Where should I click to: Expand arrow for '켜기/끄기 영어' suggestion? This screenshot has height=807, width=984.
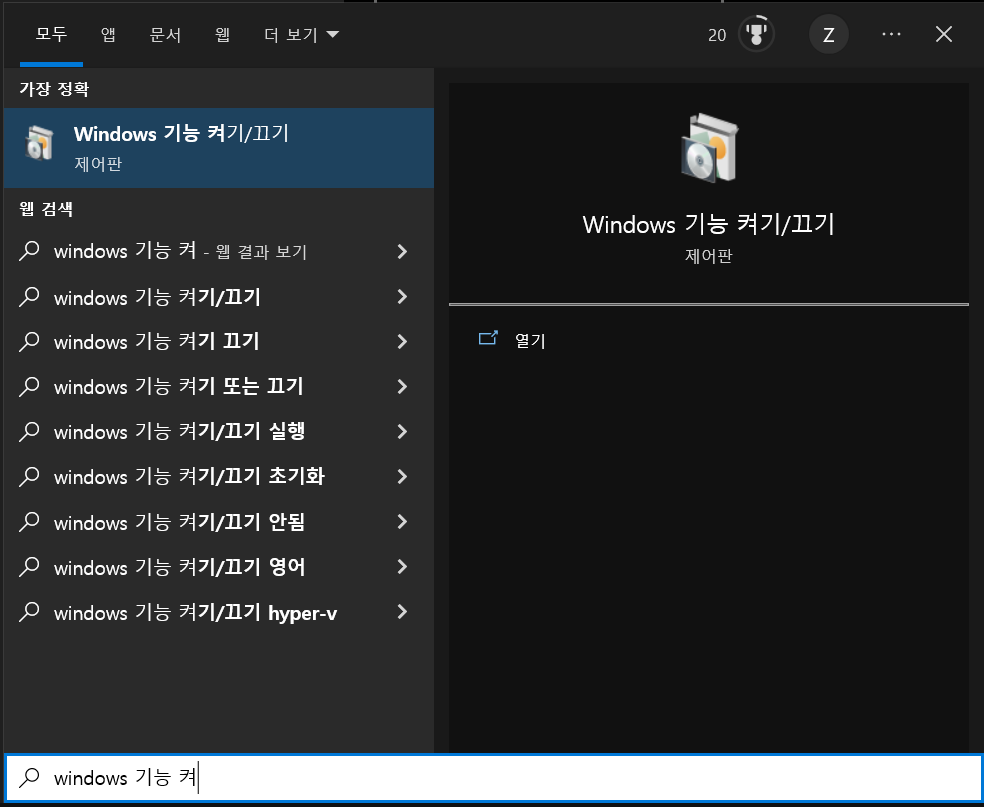(402, 567)
